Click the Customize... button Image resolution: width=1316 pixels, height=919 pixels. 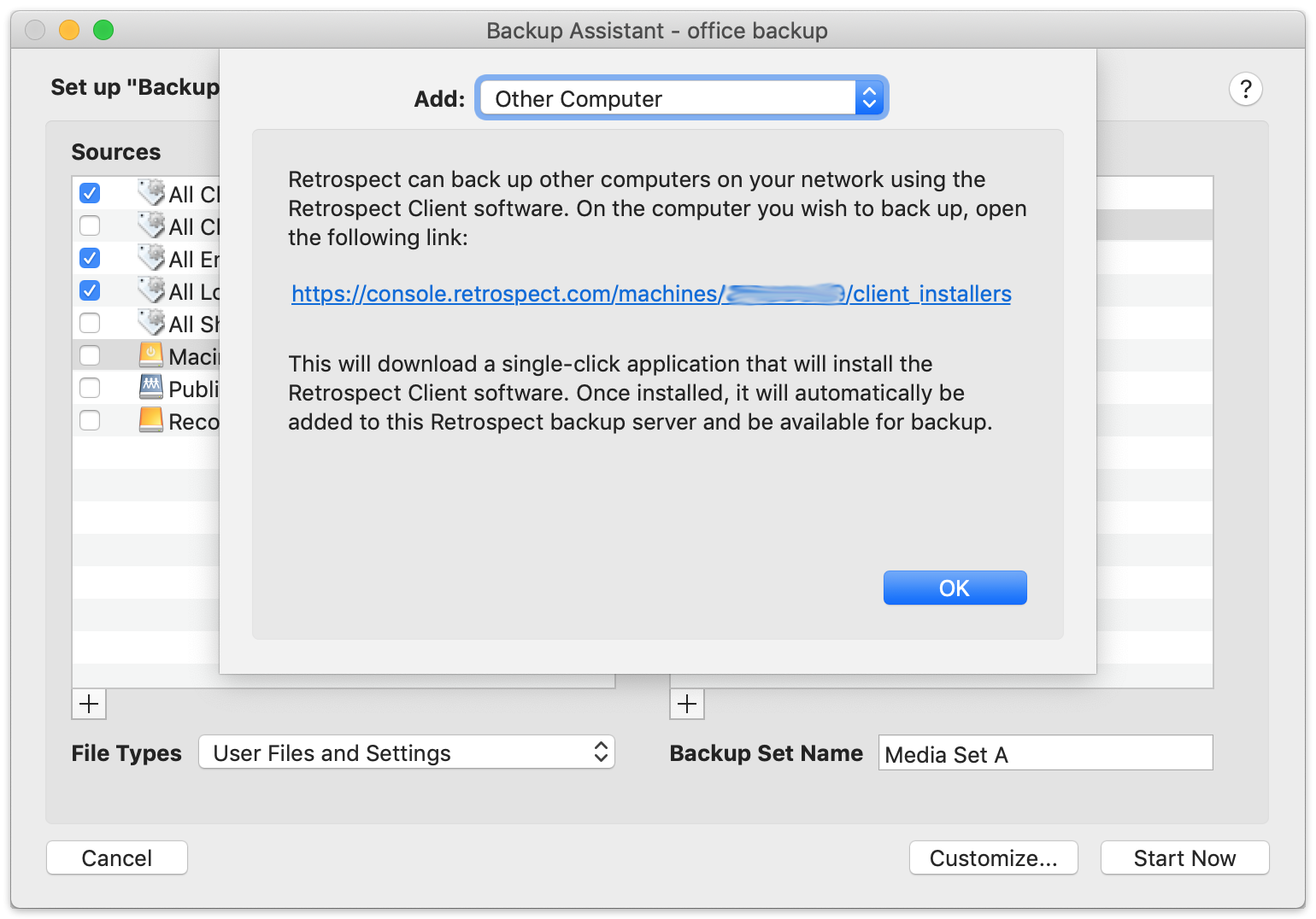click(x=993, y=858)
